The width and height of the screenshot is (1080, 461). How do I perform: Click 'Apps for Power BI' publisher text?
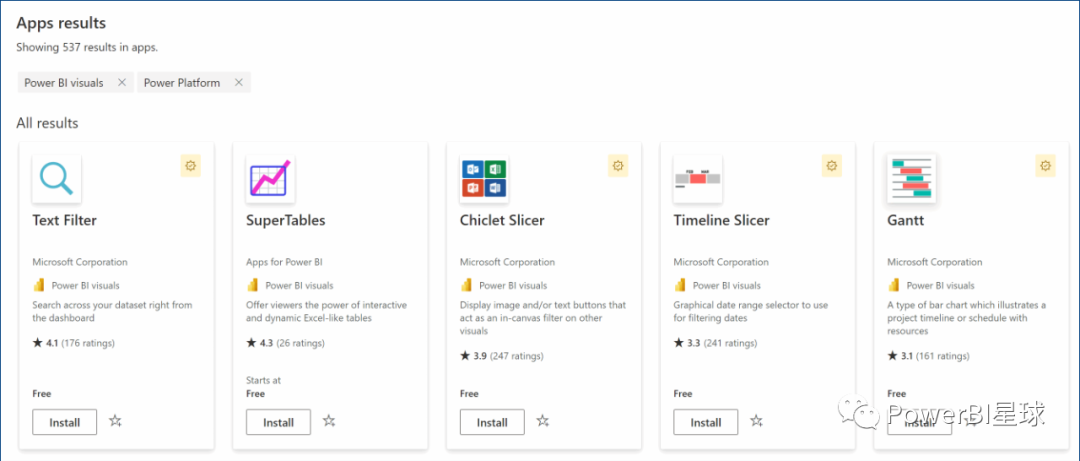[x=284, y=262]
